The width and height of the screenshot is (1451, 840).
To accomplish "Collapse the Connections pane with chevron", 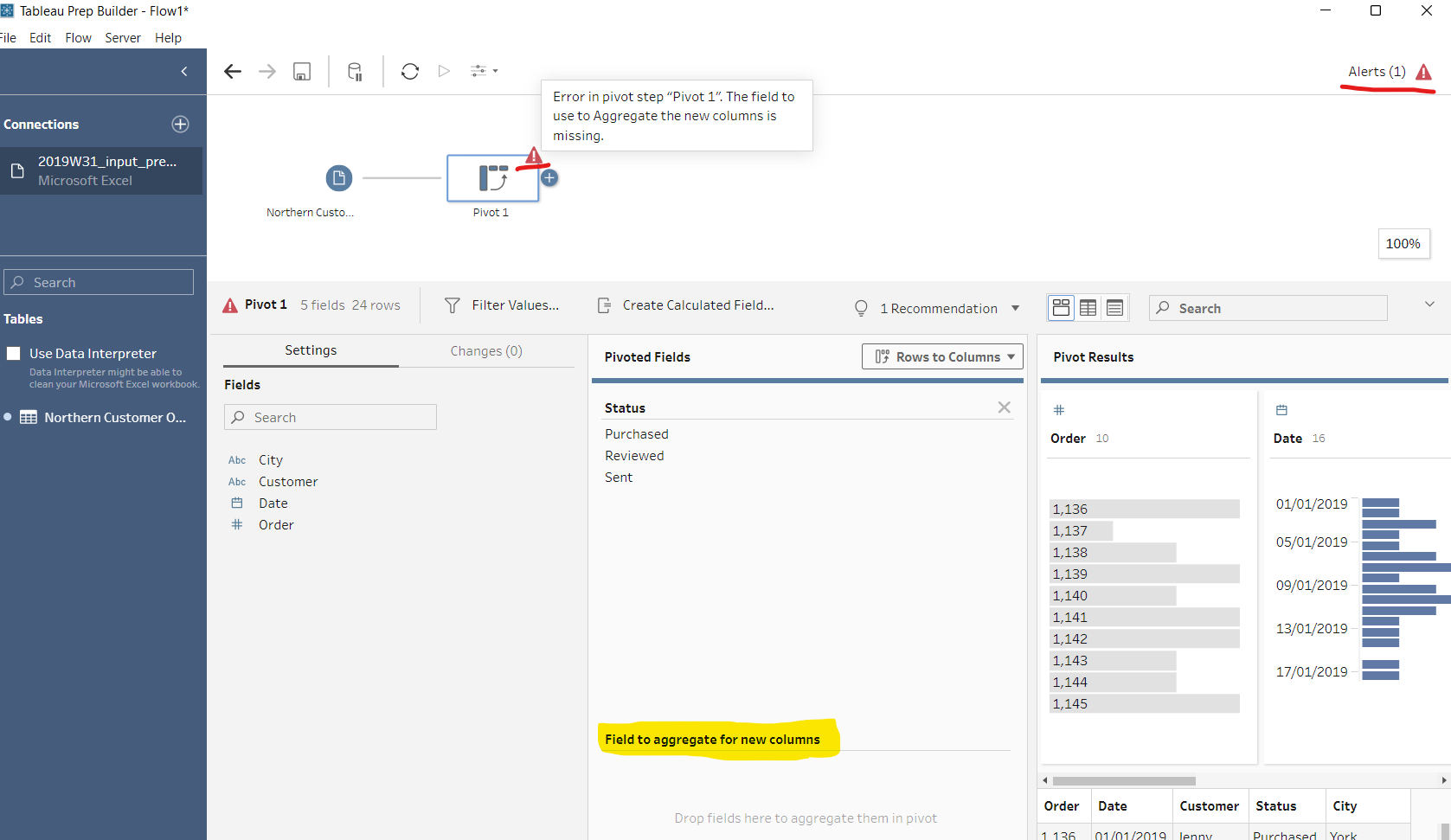I will point(184,72).
